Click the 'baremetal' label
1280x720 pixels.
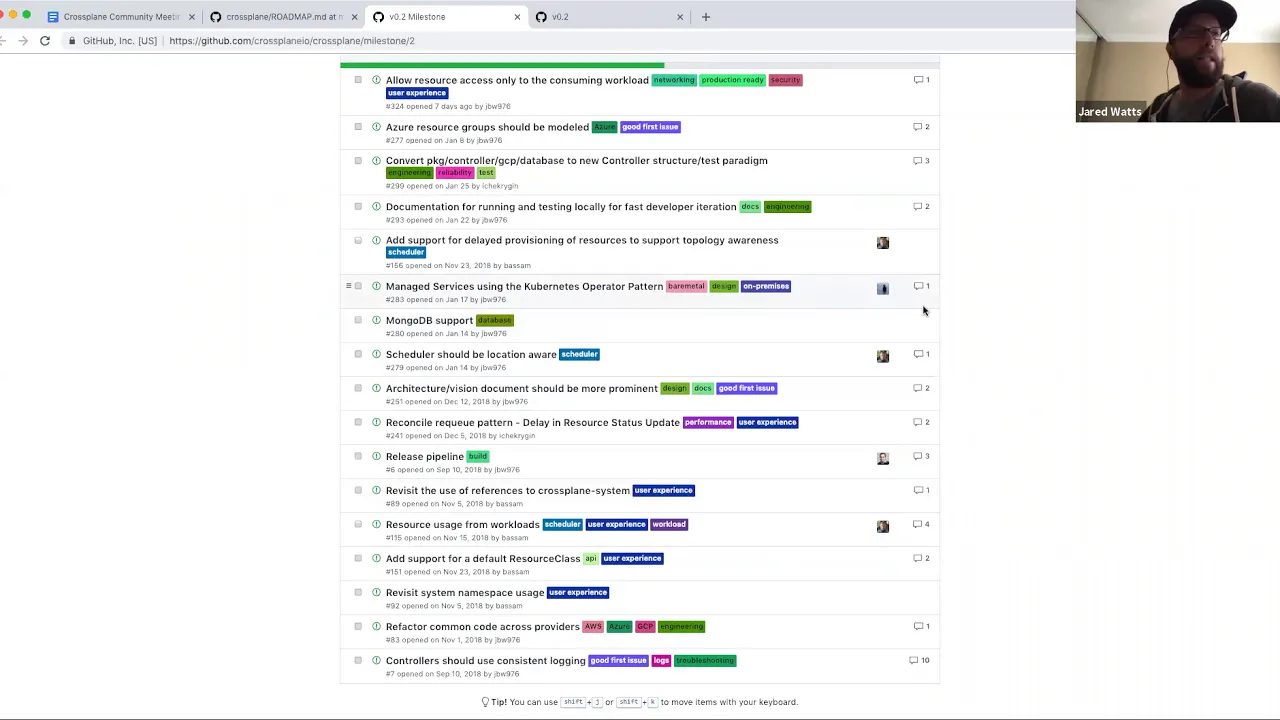point(686,286)
